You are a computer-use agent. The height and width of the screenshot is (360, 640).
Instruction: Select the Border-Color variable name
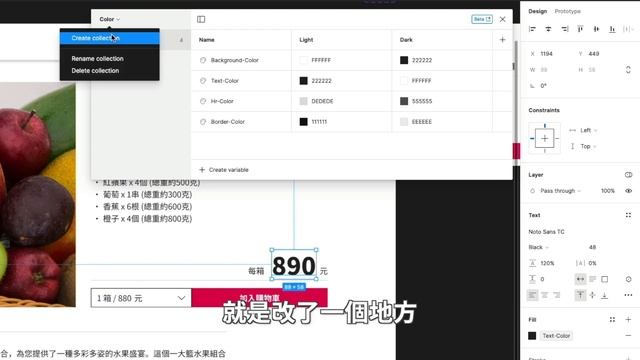(x=227, y=122)
